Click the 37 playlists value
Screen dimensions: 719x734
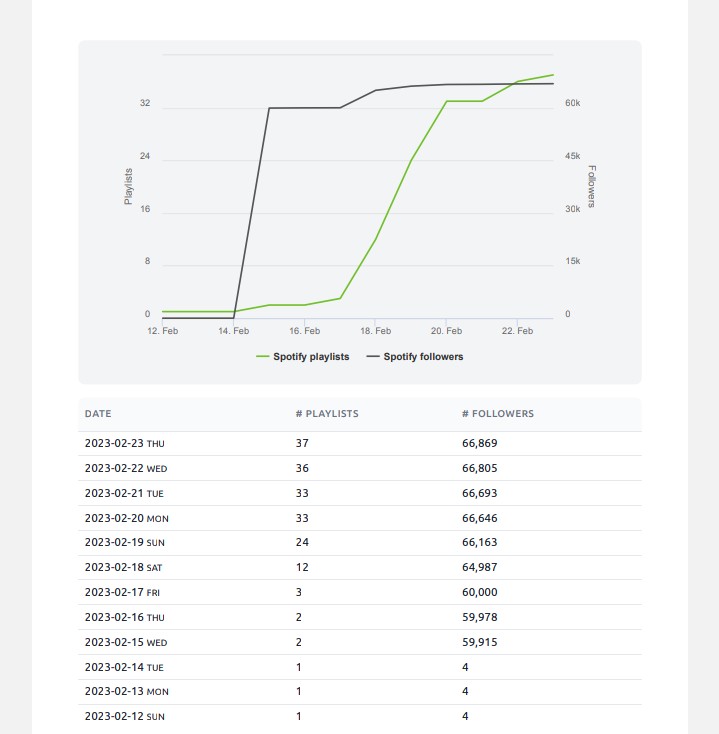point(302,443)
